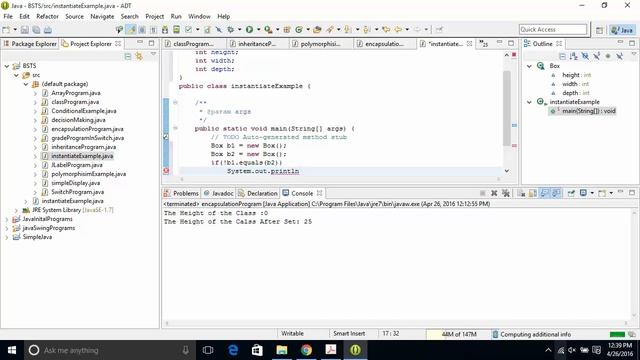The height and width of the screenshot is (360, 640).
Task: Toggle Hide Static Fields and Methods
Action: (597, 56)
